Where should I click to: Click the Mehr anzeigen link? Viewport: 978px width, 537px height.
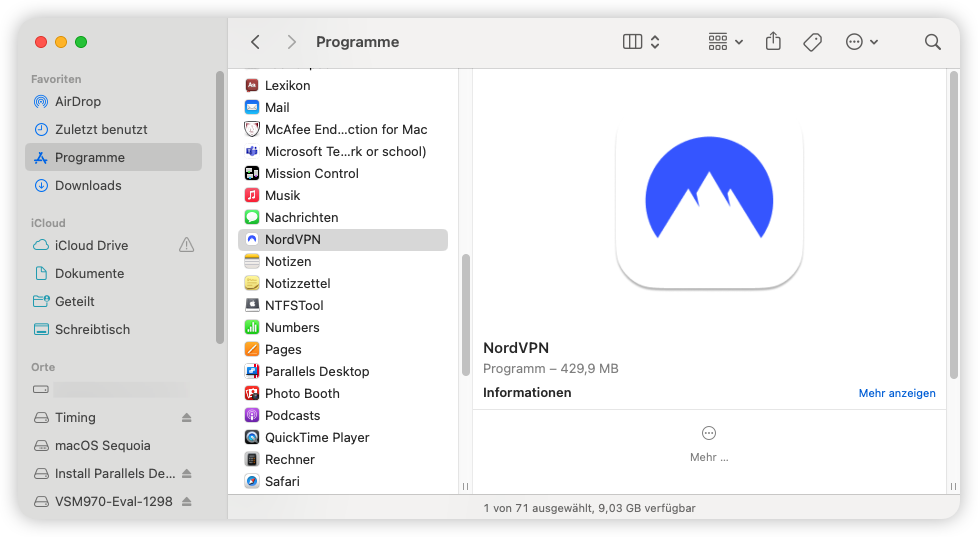click(x=897, y=393)
